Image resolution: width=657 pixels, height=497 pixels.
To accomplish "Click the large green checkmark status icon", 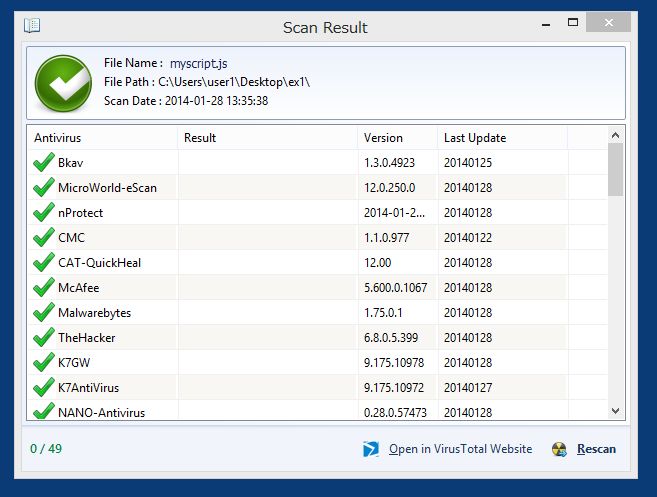I will click(x=63, y=83).
